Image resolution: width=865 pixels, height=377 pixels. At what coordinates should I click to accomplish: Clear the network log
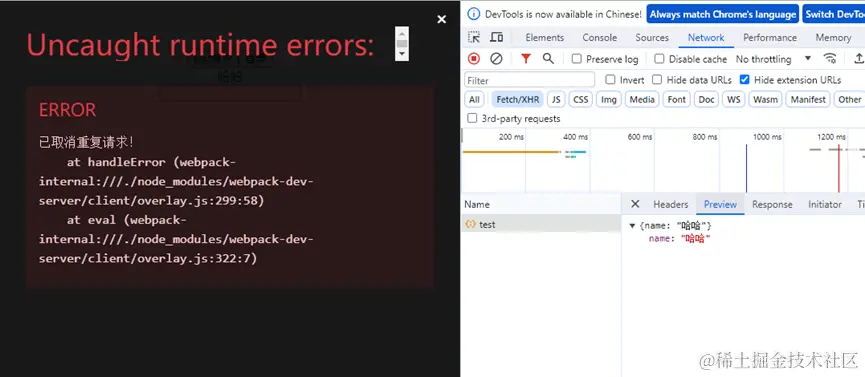(496, 59)
